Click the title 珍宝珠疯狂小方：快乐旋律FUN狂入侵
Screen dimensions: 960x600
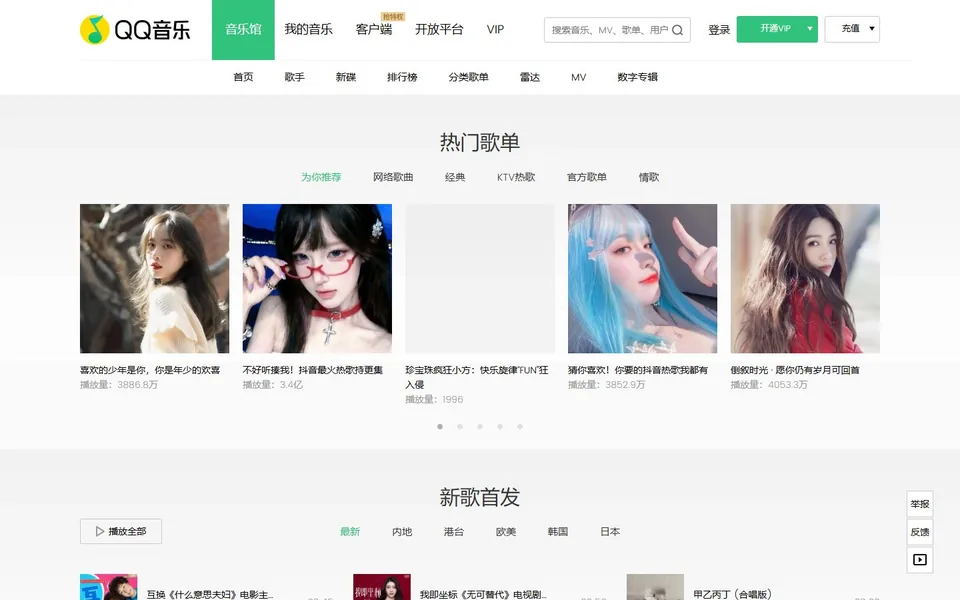click(x=477, y=377)
